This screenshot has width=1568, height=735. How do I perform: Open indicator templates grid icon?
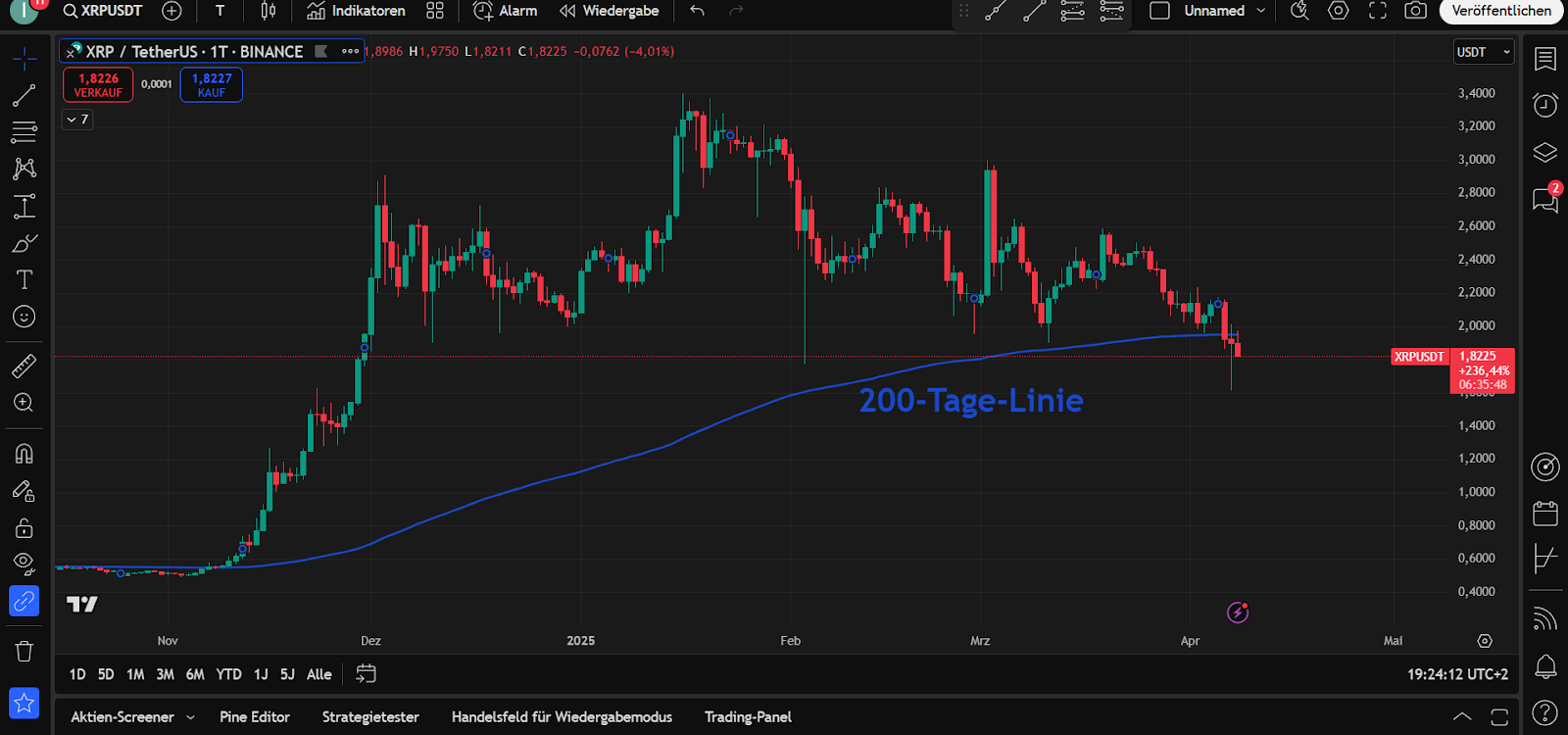coord(435,11)
